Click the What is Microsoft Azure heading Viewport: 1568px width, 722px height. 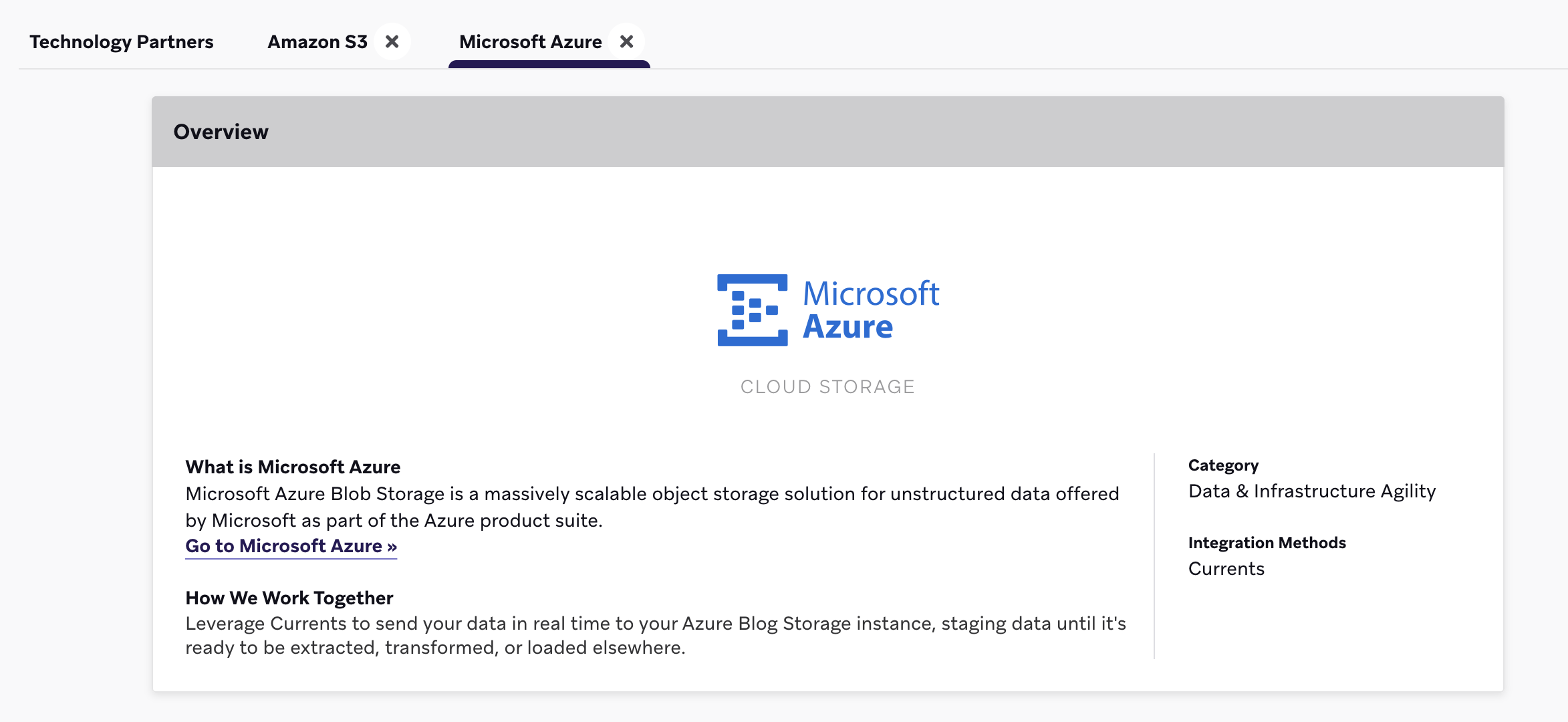pyautogui.click(x=293, y=466)
